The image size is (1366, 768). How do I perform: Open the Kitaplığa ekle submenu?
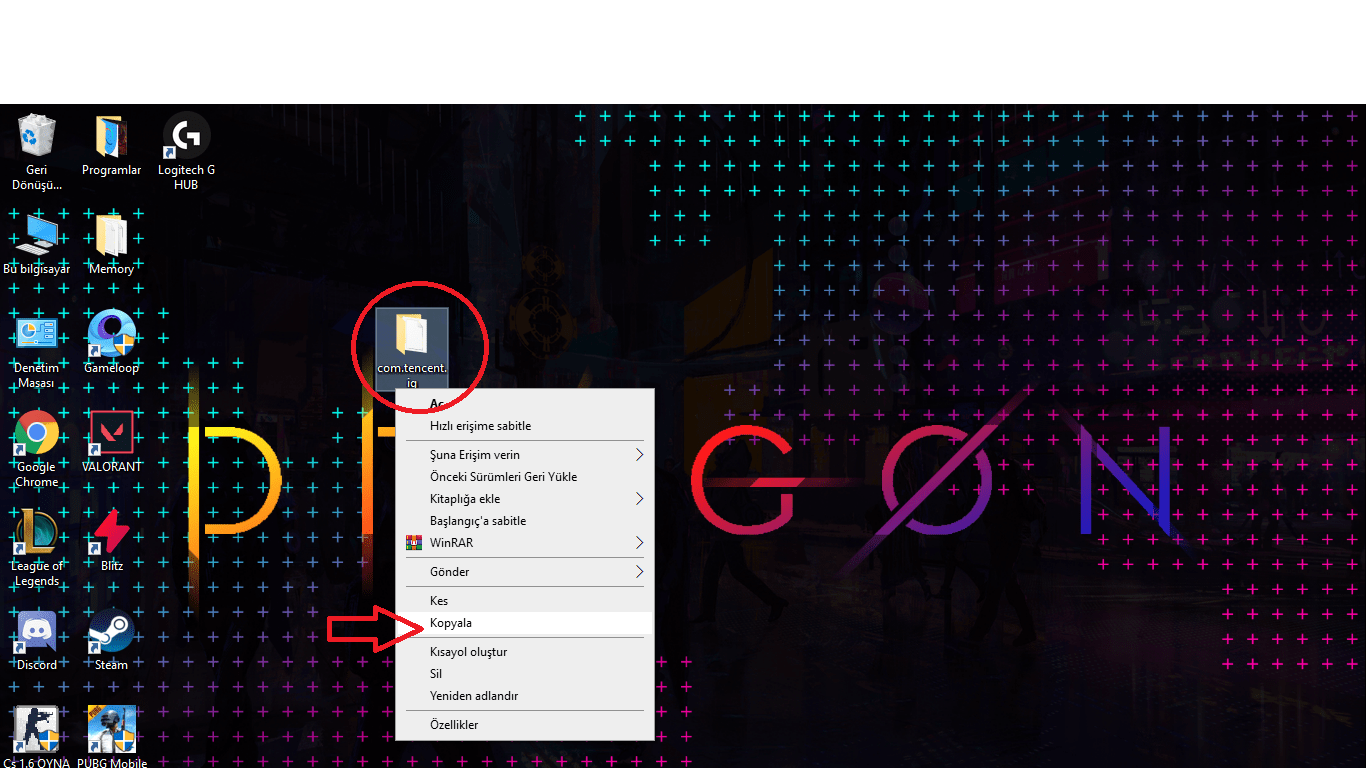(525, 499)
